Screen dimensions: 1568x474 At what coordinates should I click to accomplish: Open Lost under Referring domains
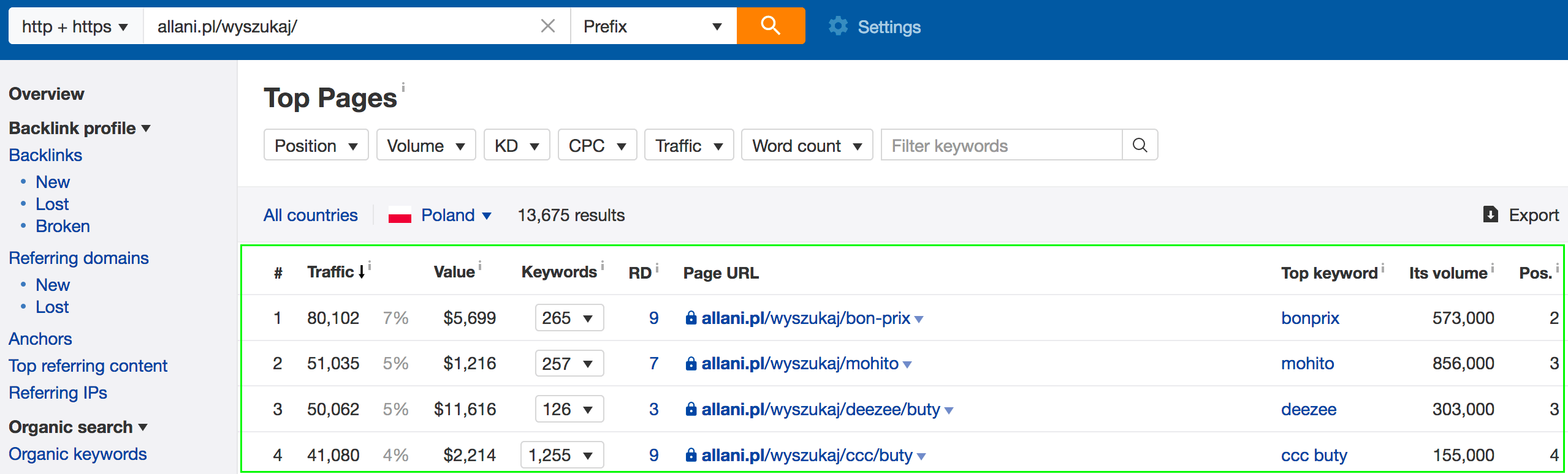(52, 307)
